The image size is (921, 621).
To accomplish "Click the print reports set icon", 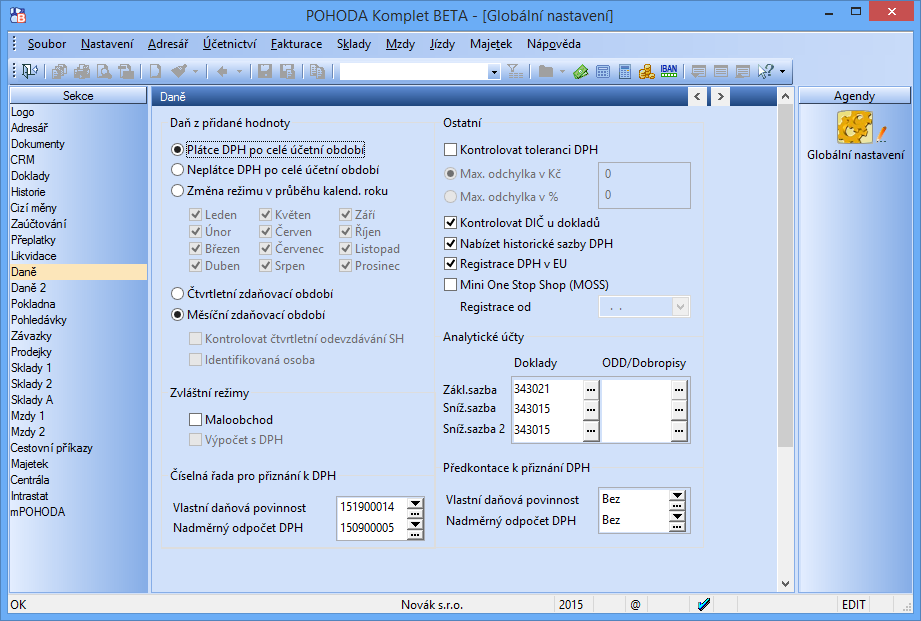I will (59, 72).
